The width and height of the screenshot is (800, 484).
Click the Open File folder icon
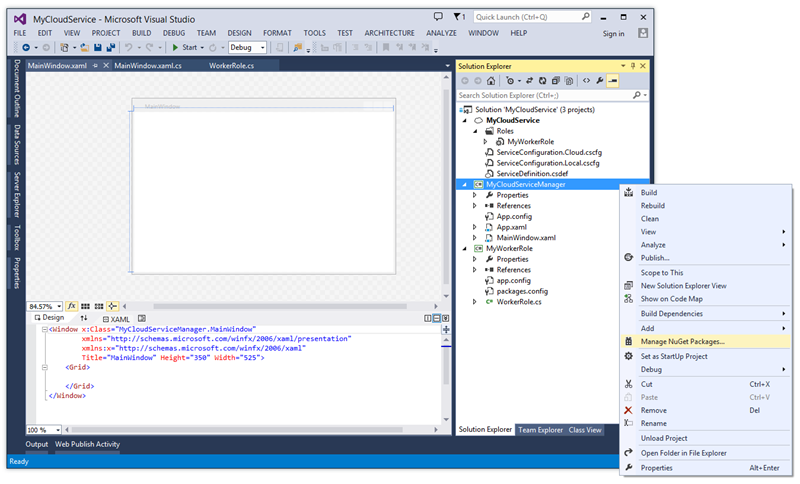(x=85, y=47)
